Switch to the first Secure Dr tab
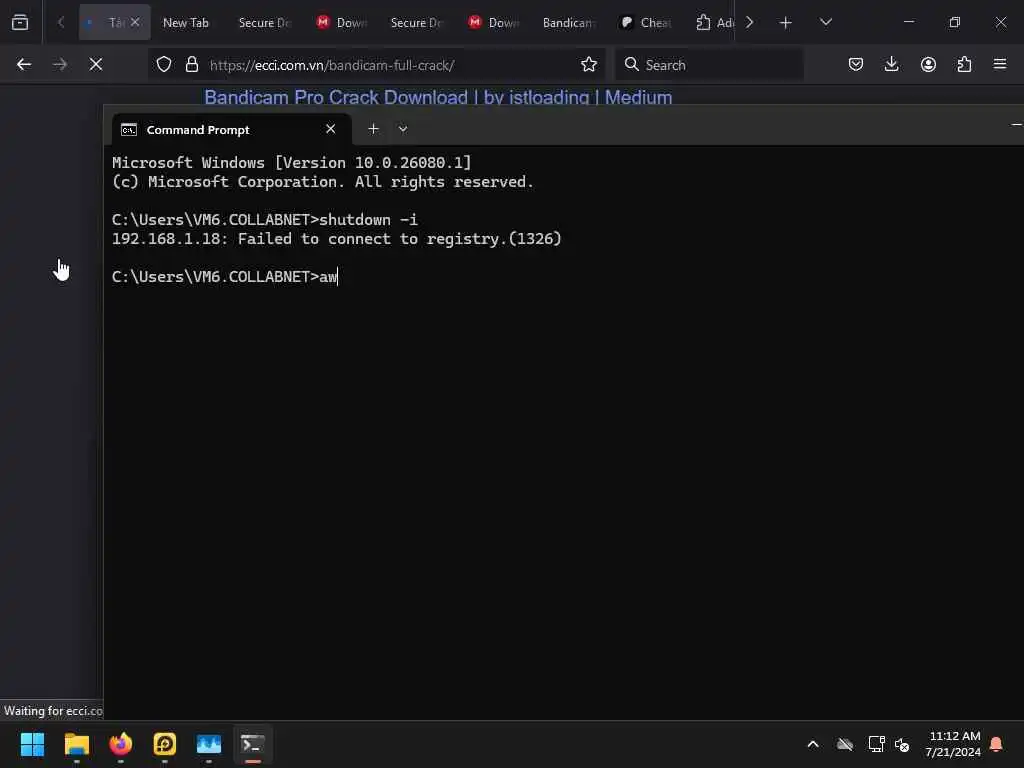The height and width of the screenshot is (768, 1024). pos(264,23)
